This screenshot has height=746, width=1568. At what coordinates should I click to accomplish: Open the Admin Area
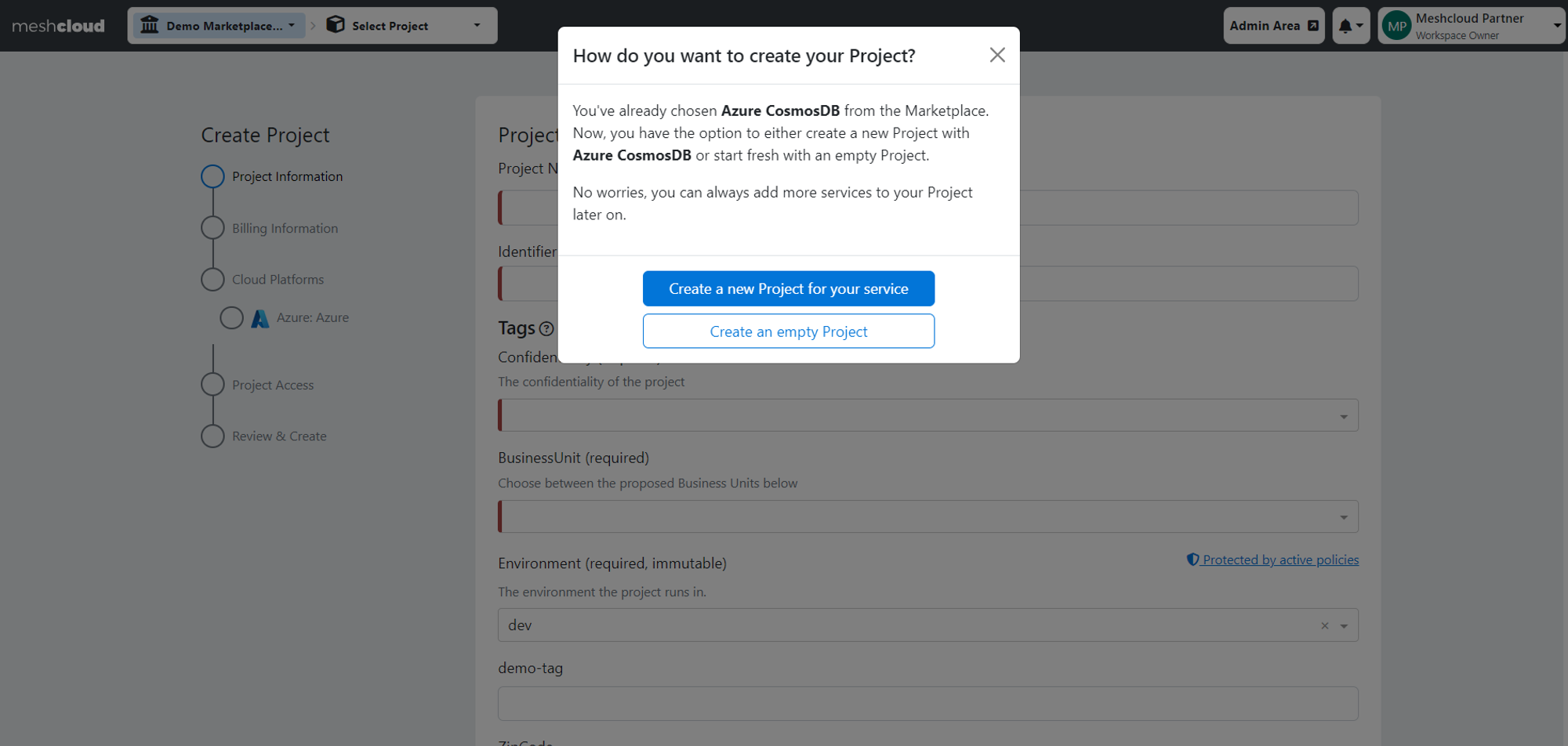[1273, 26]
